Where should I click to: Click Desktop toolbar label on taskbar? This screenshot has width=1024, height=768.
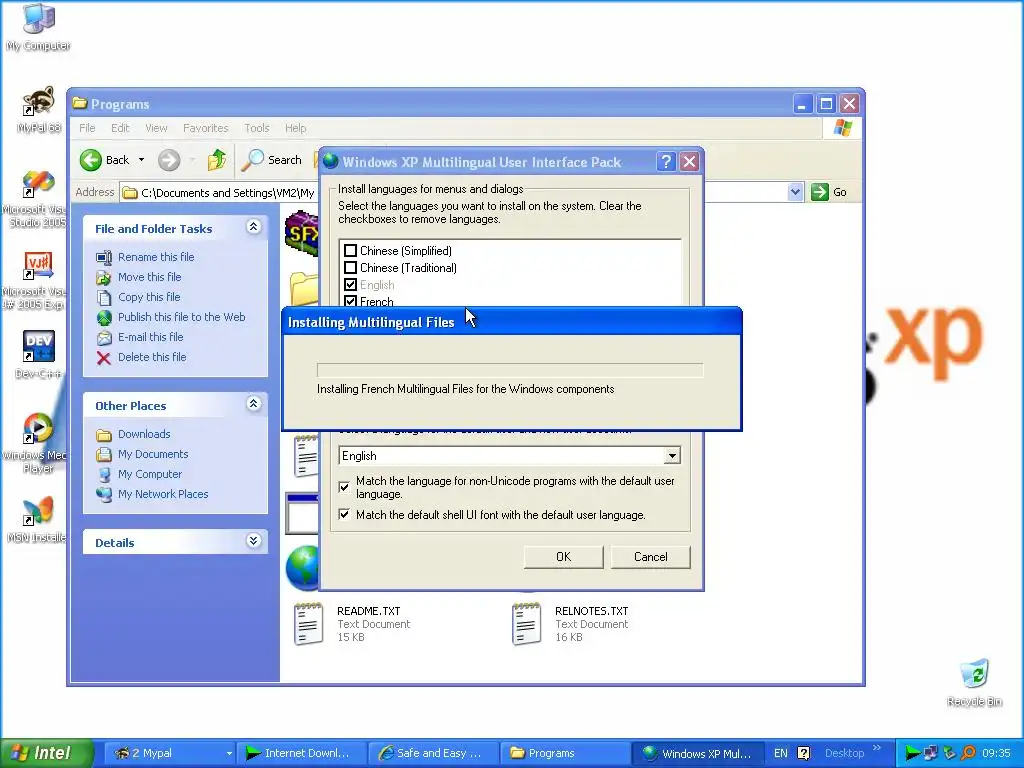tap(844, 754)
